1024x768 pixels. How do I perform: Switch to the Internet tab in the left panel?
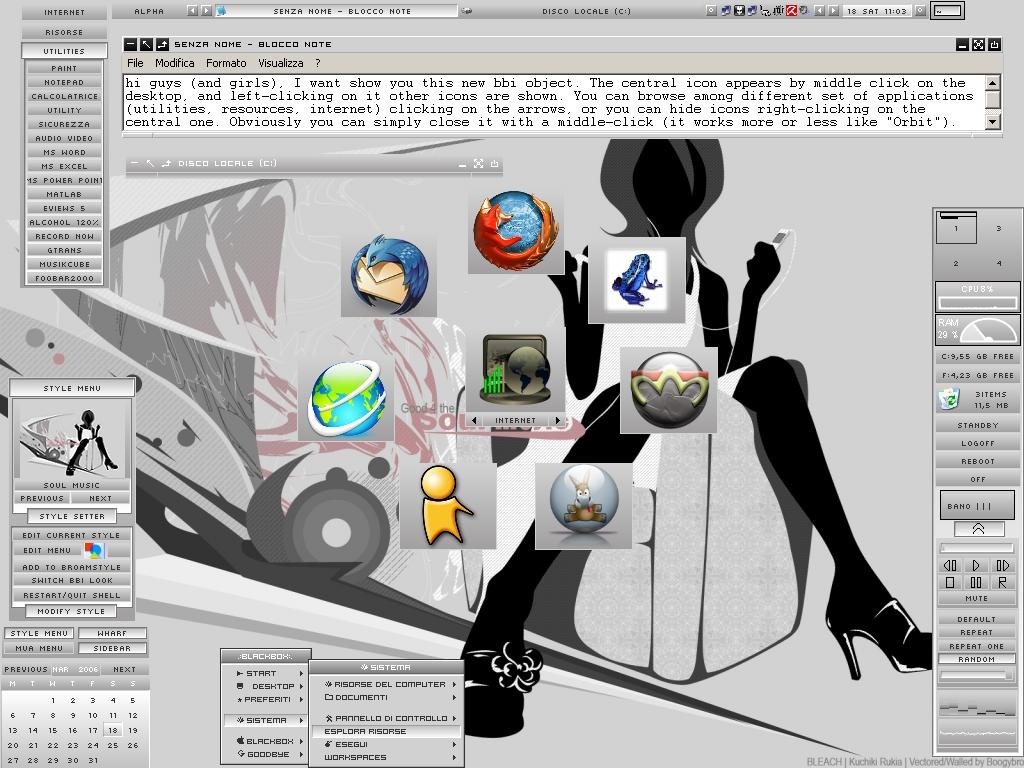64,12
